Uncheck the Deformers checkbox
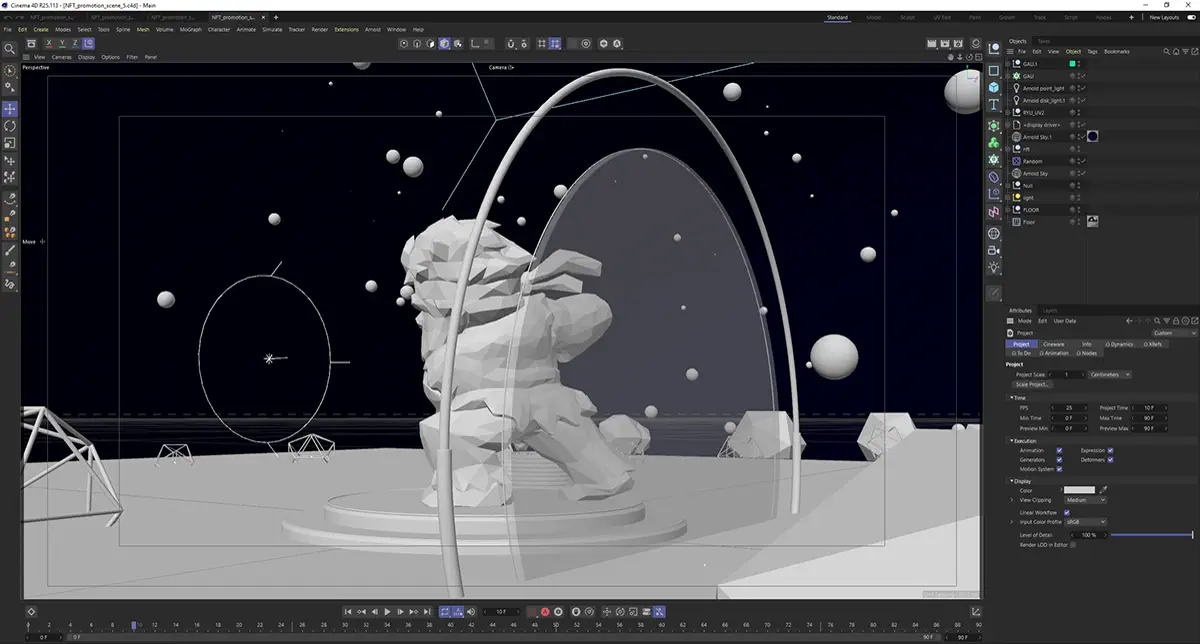This screenshot has height=644, width=1200. coord(1110,460)
